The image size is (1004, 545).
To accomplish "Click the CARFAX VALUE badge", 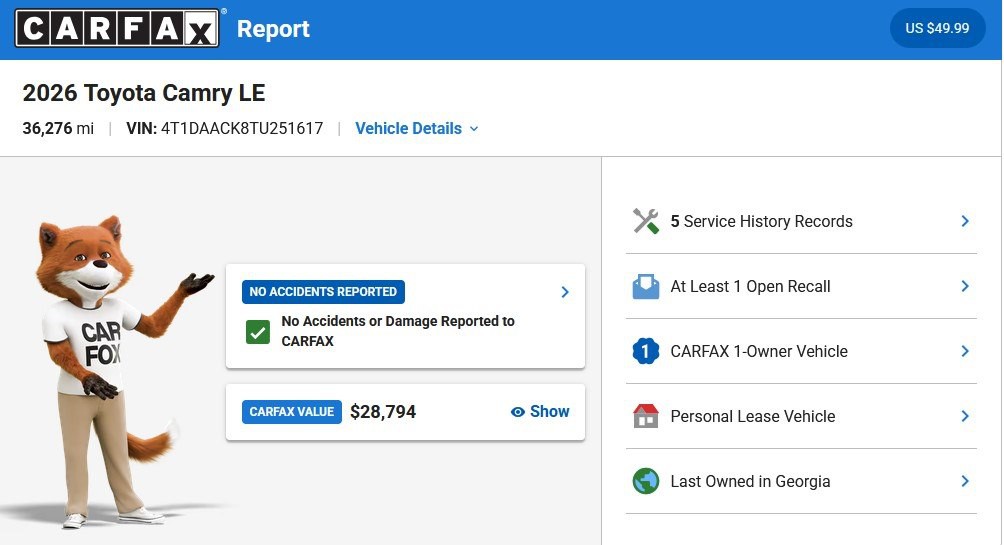I will (x=291, y=412).
